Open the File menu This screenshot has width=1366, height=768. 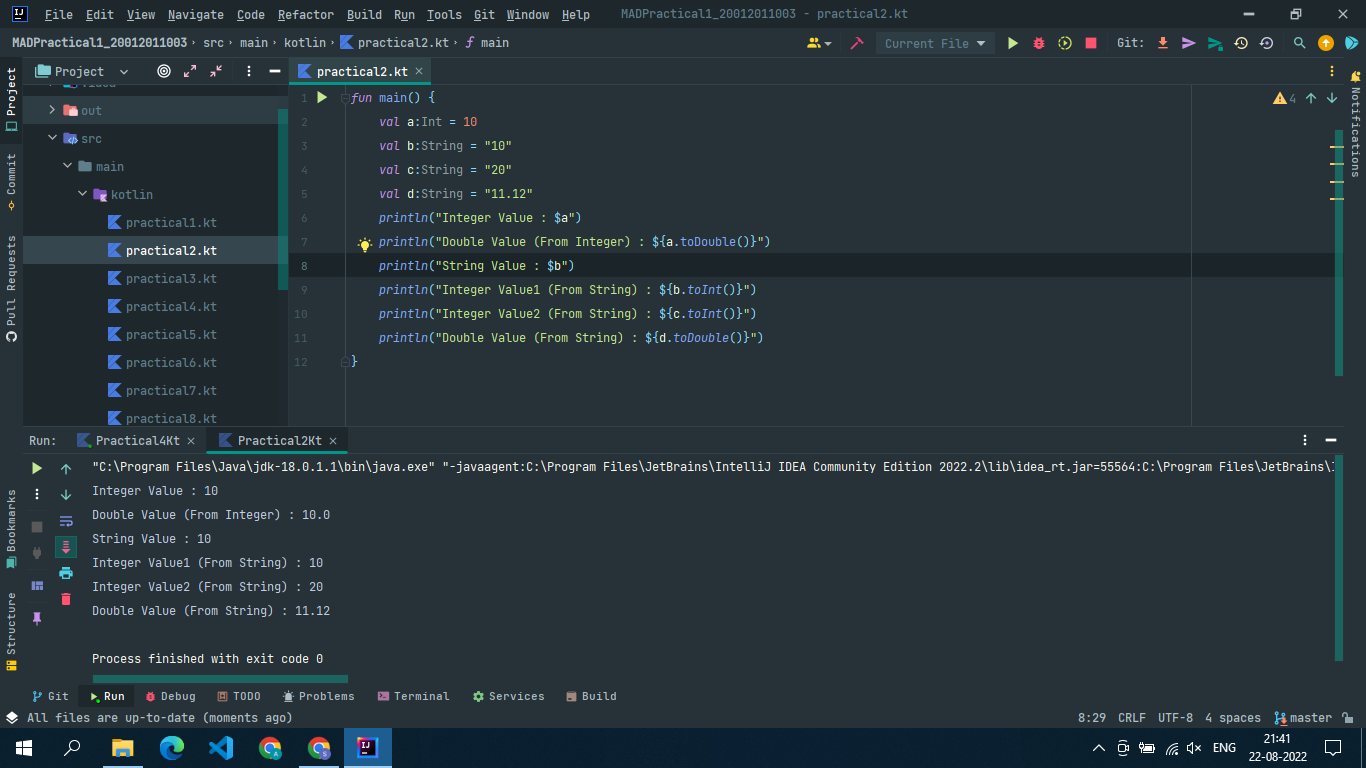click(59, 15)
